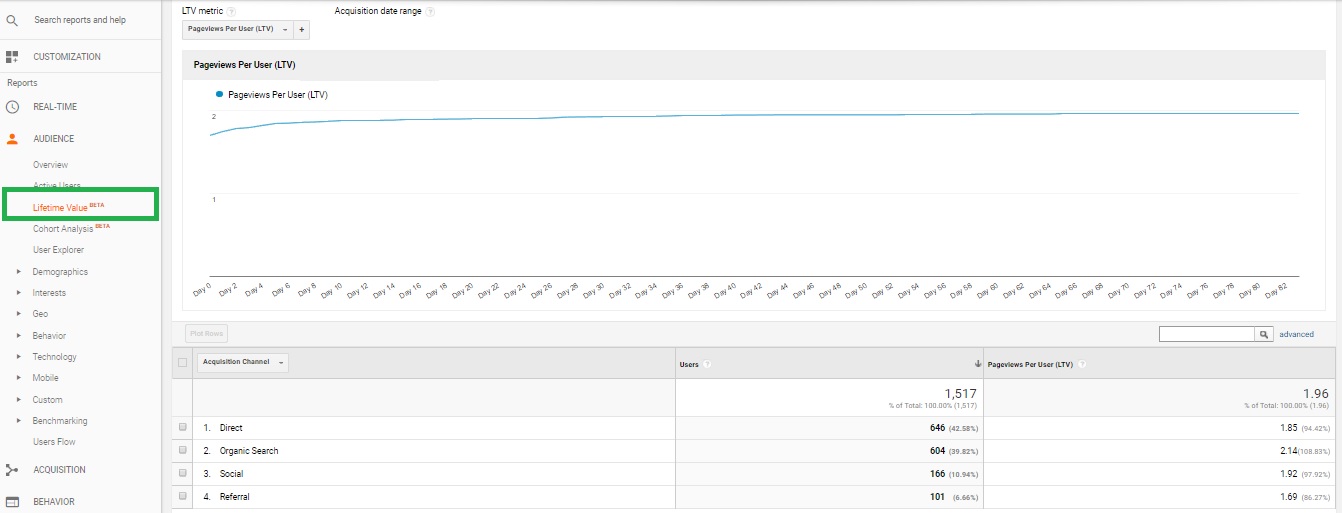Screen dimensions: 1342x513
Task: Click the plus button to add metric
Action: (302, 30)
